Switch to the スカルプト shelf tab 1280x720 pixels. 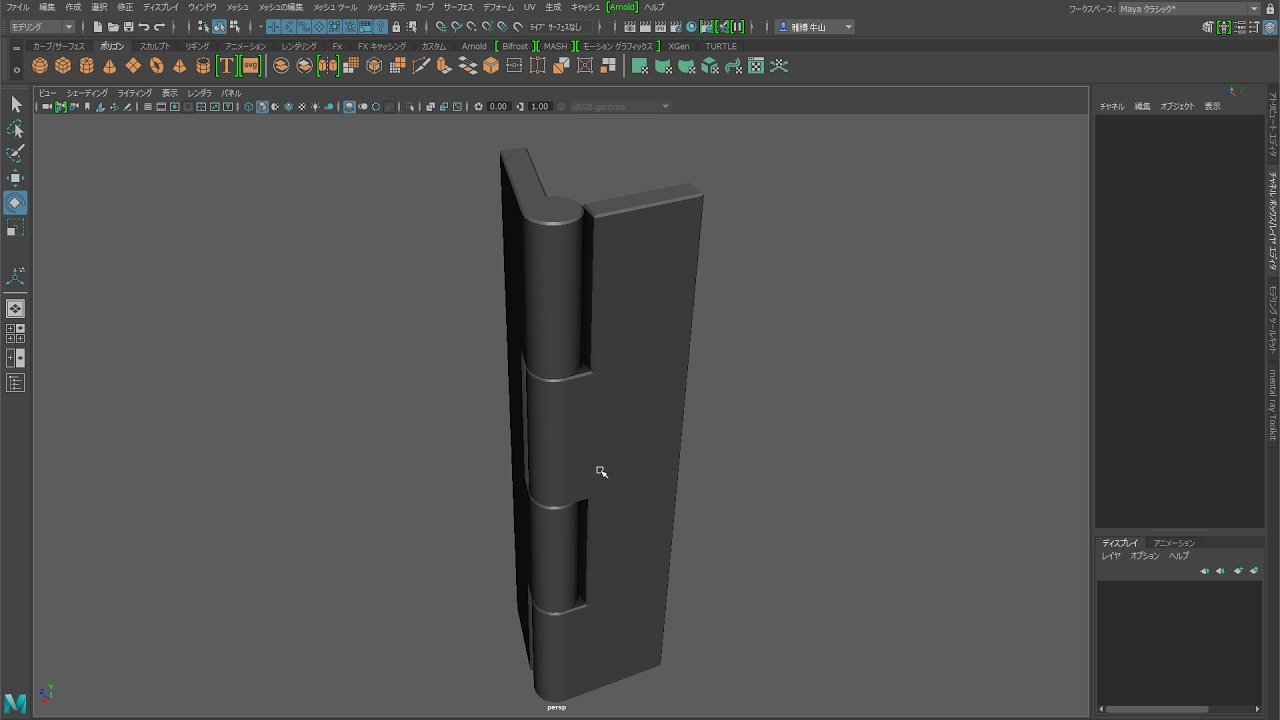pyautogui.click(x=154, y=46)
